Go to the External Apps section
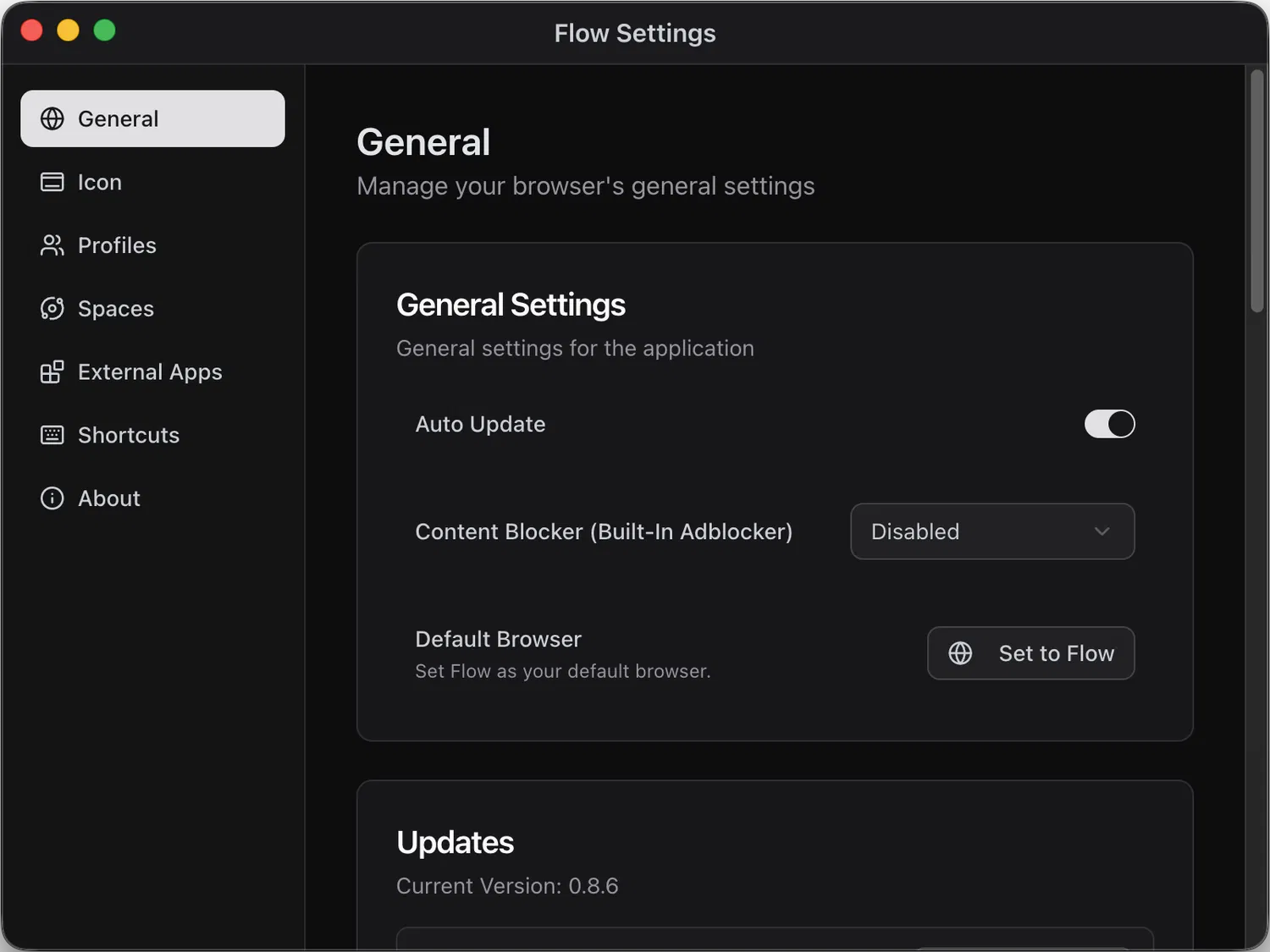 [150, 372]
